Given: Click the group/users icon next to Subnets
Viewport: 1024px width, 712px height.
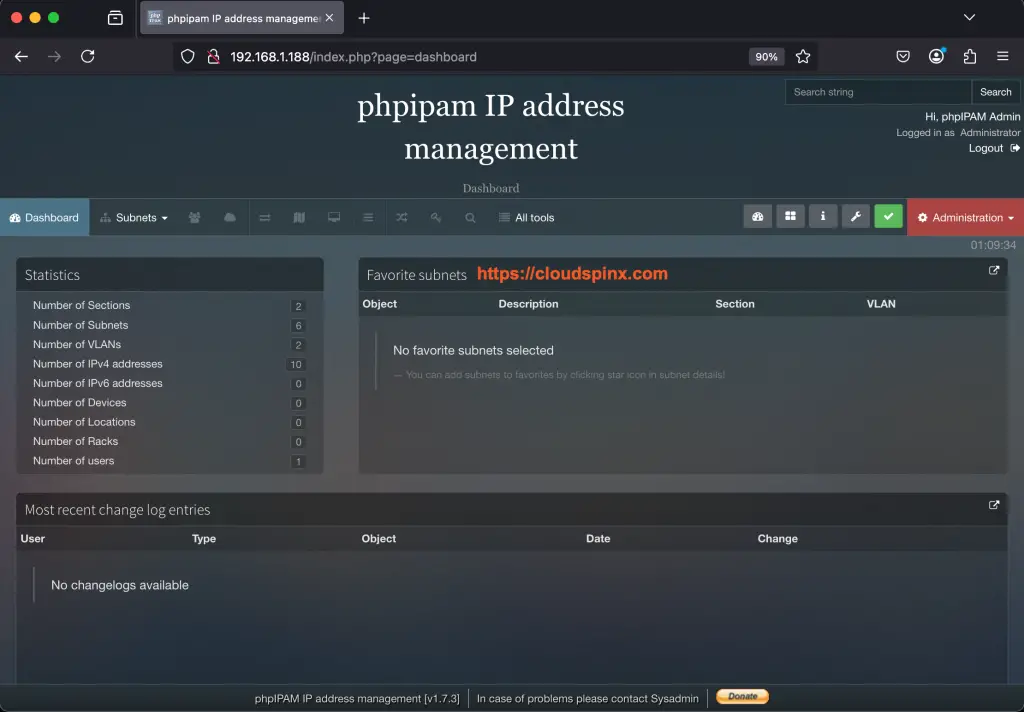Looking at the screenshot, I should pyautogui.click(x=194, y=217).
